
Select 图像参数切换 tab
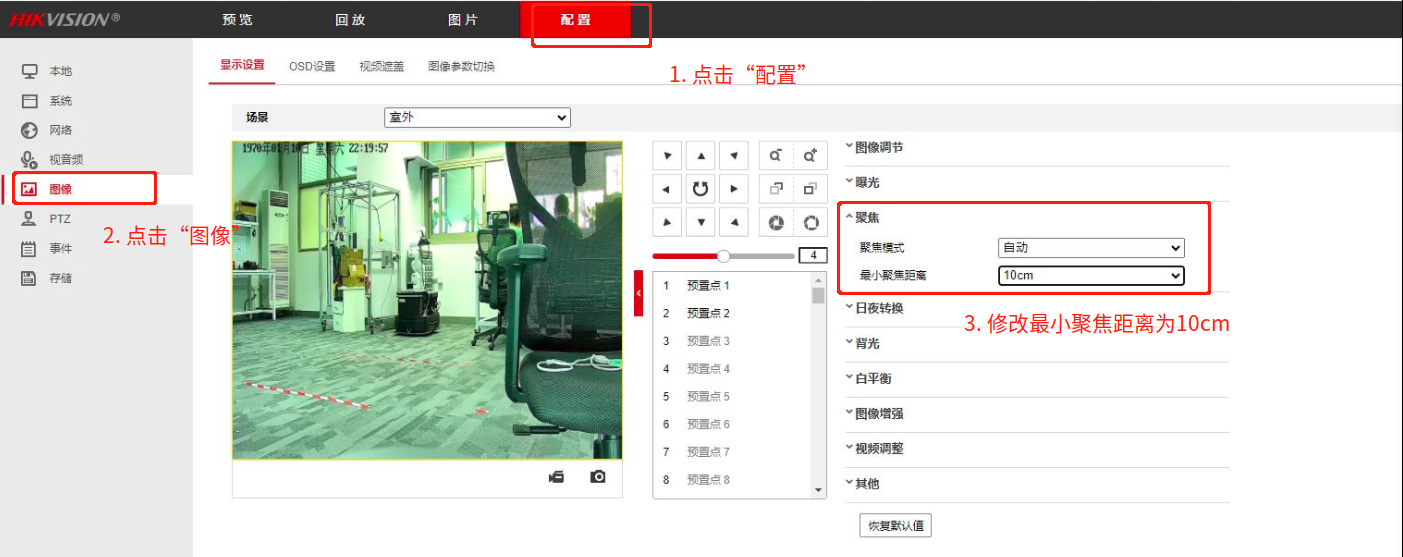coord(461,67)
